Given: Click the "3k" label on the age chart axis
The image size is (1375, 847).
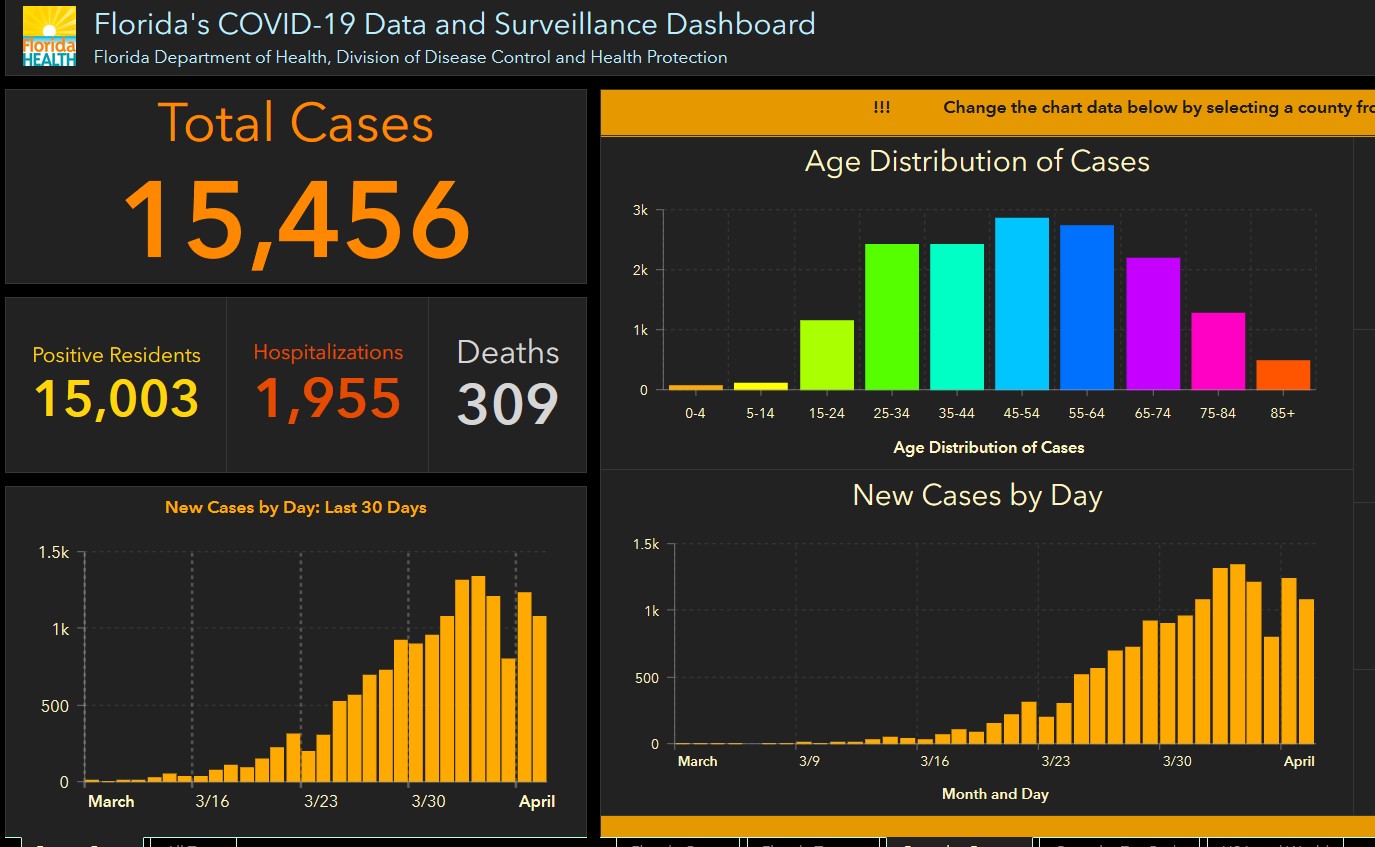Looking at the screenshot, I should coord(640,210).
